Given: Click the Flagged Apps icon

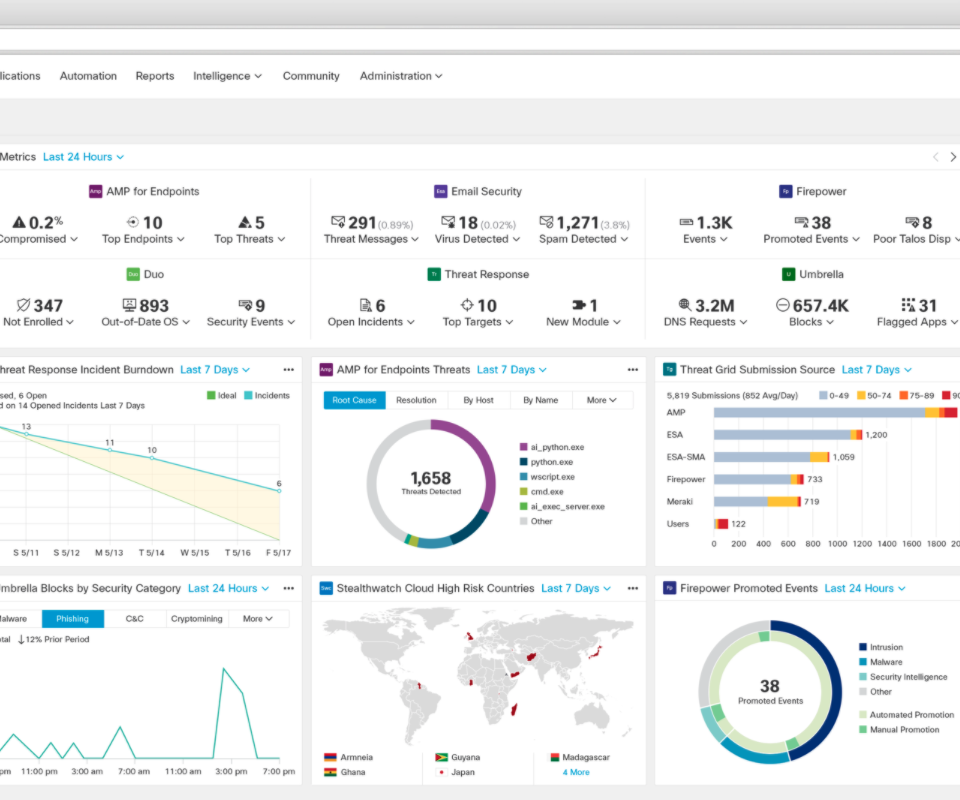Looking at the screenshot, I should point(909,305).
